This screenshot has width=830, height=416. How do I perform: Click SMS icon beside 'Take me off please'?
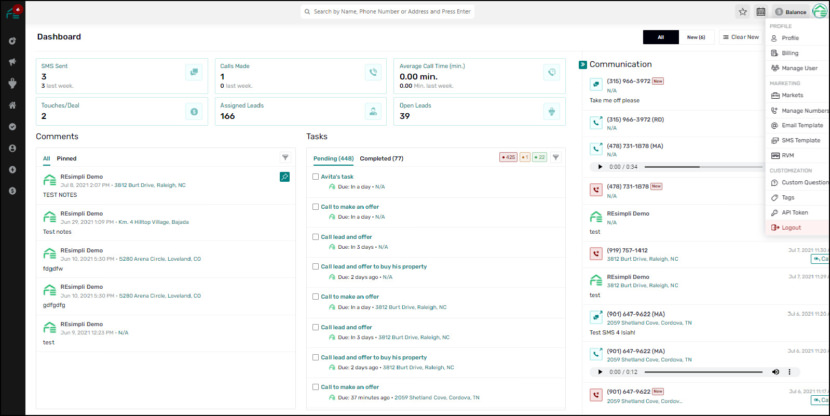[596, 84]
